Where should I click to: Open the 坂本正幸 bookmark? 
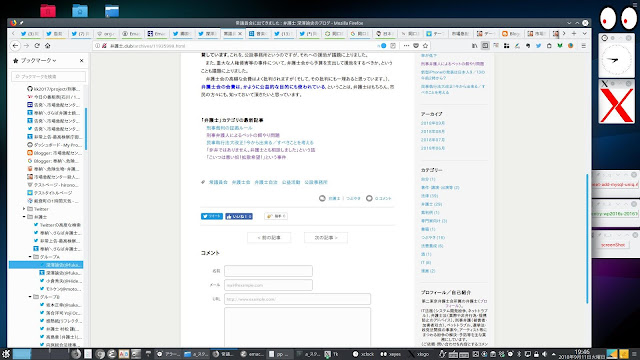tap(60, 305)
